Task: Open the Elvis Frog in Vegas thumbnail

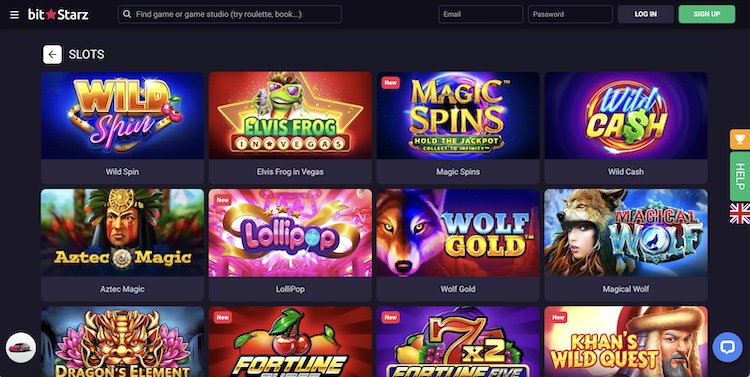Action: point(290,115)
